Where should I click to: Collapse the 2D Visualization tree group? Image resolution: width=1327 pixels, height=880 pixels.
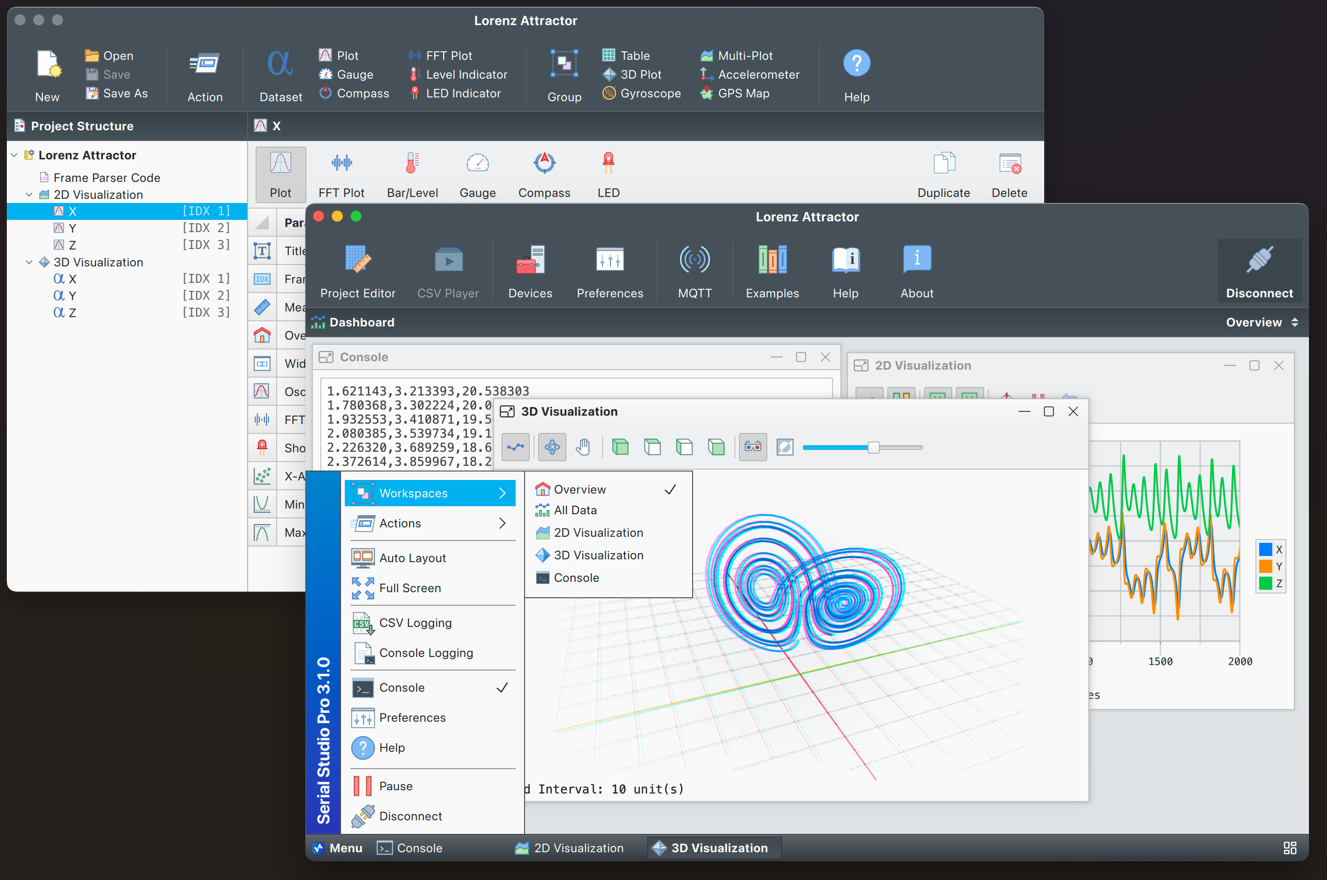(29, 195)
